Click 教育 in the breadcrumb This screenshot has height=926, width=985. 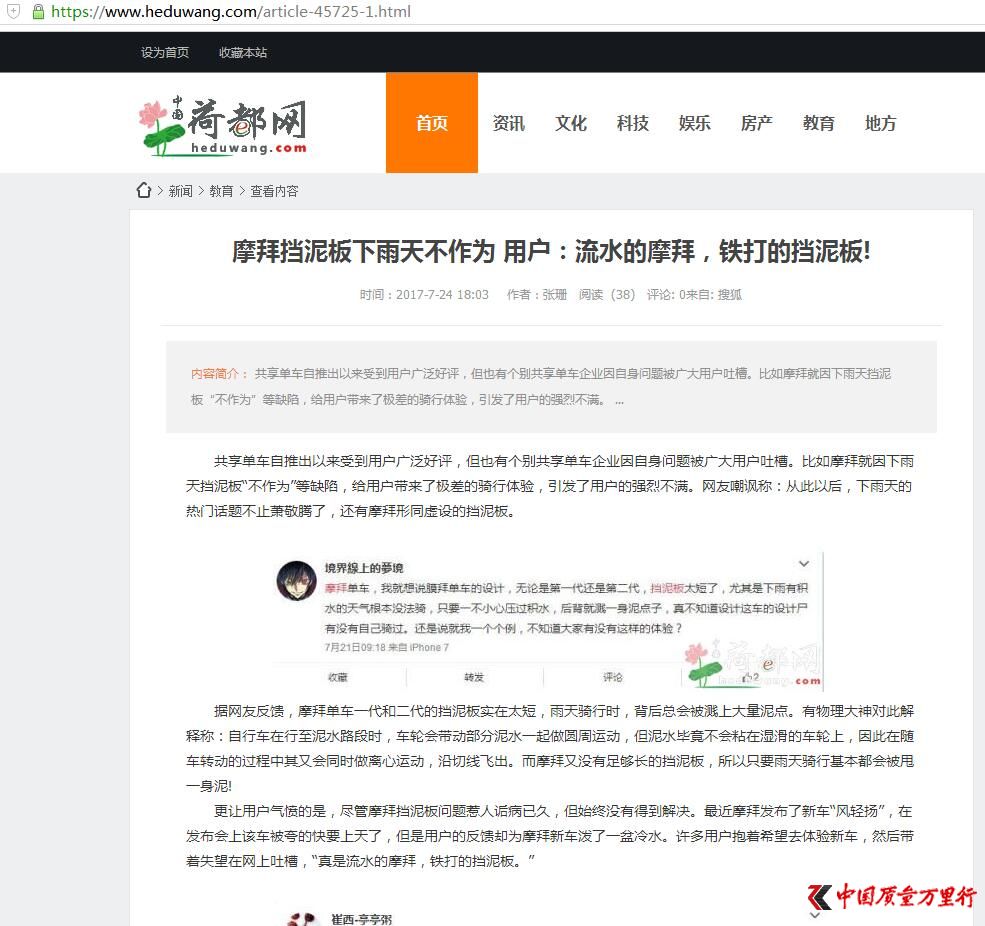(221, 191)
